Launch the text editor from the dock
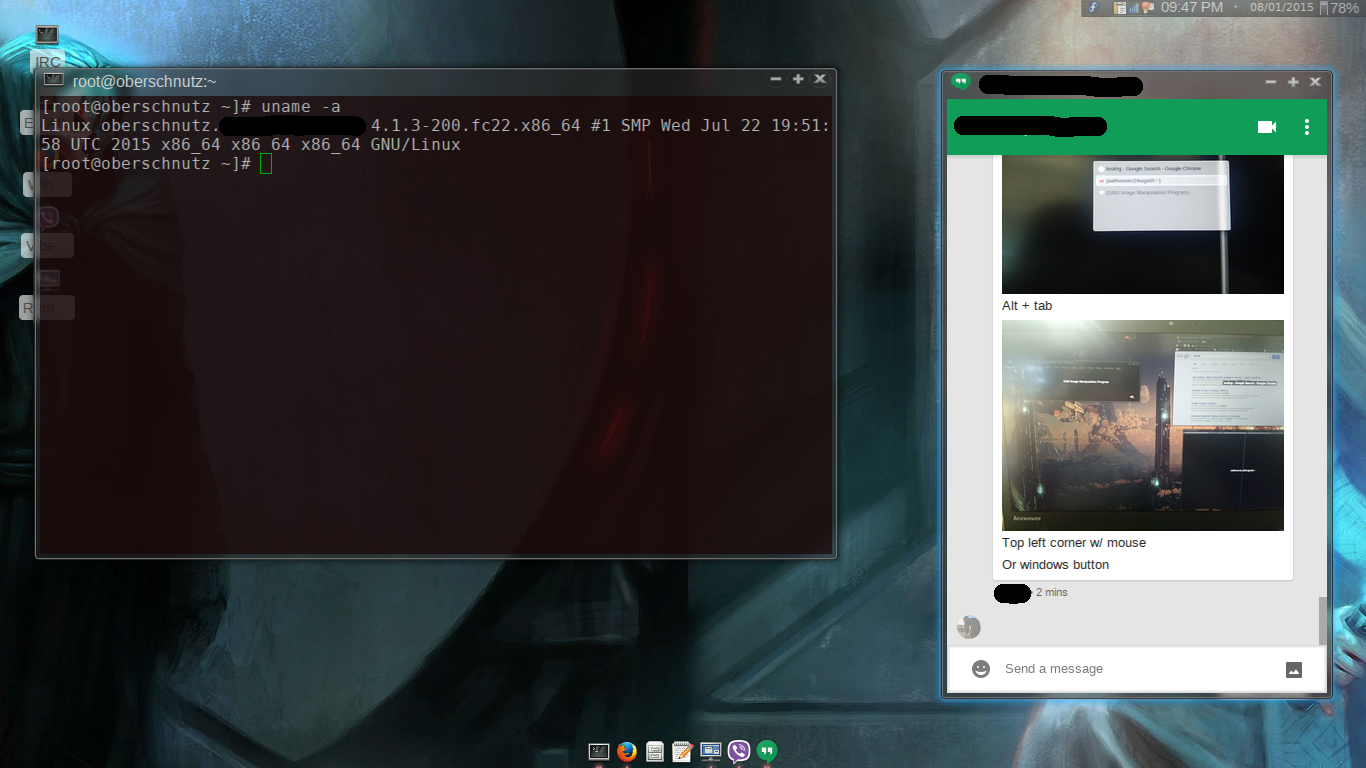Image resolution: width=1366 pixels, height=768 pixels. (x=683, y=751)
